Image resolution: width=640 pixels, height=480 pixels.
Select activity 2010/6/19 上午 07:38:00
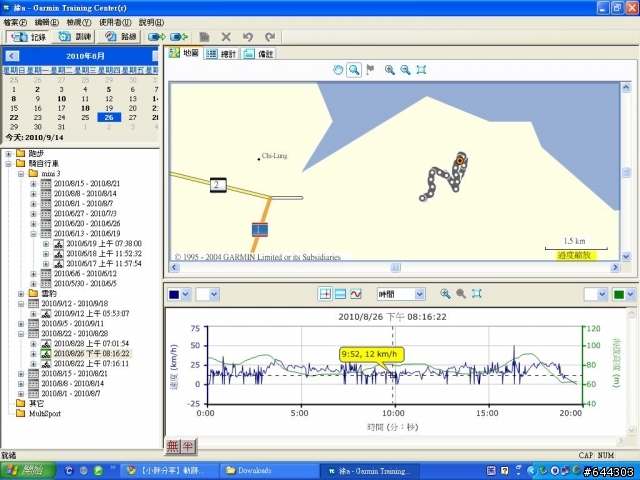point(104,244)
